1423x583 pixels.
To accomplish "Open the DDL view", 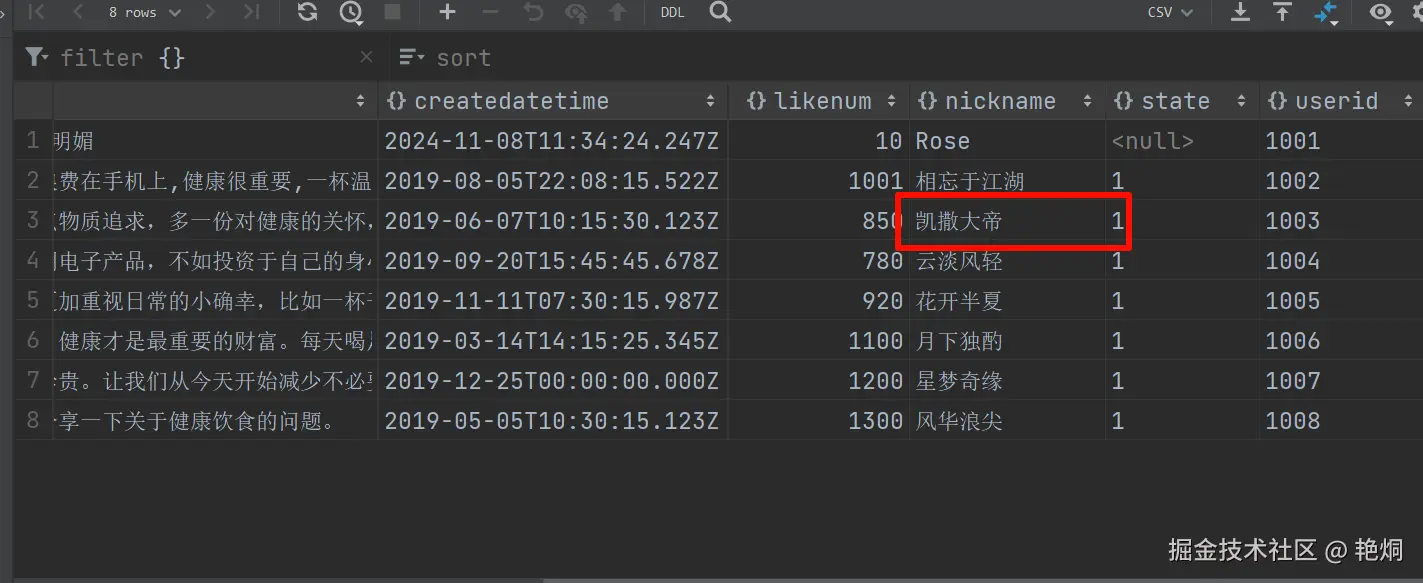I will tap(671, 13).
